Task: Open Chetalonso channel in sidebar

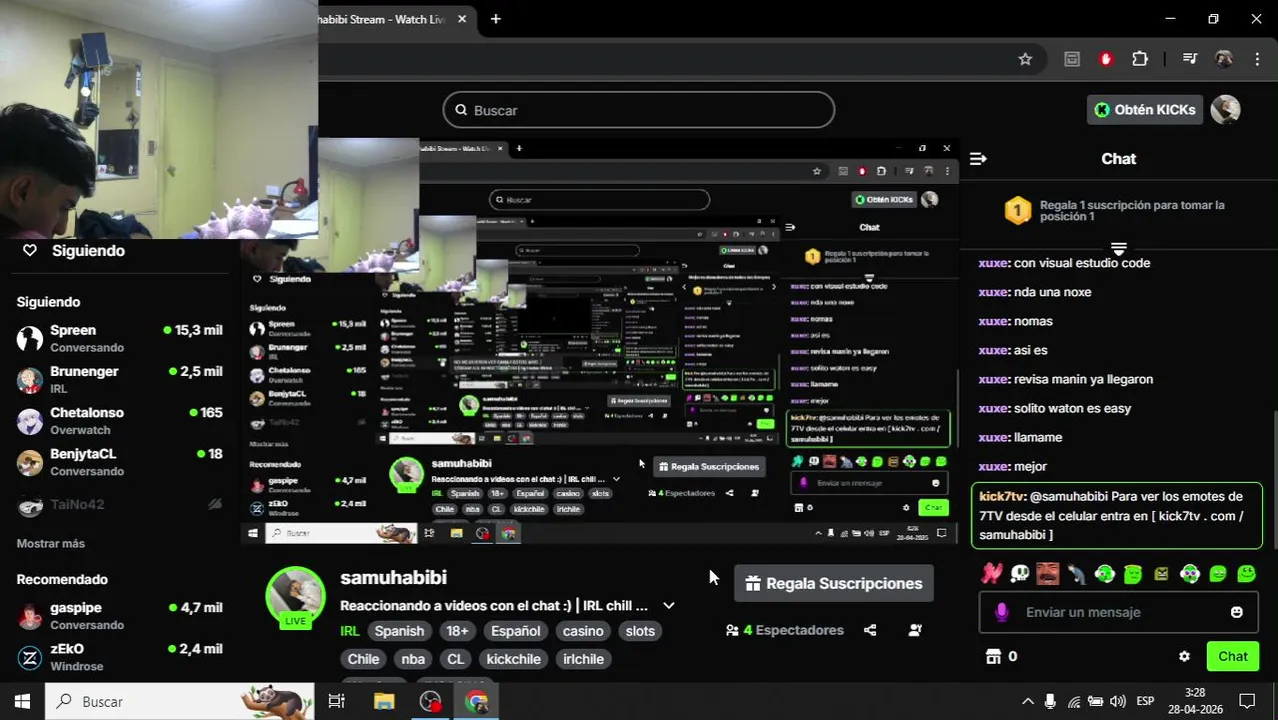Action: click(120, 420)
